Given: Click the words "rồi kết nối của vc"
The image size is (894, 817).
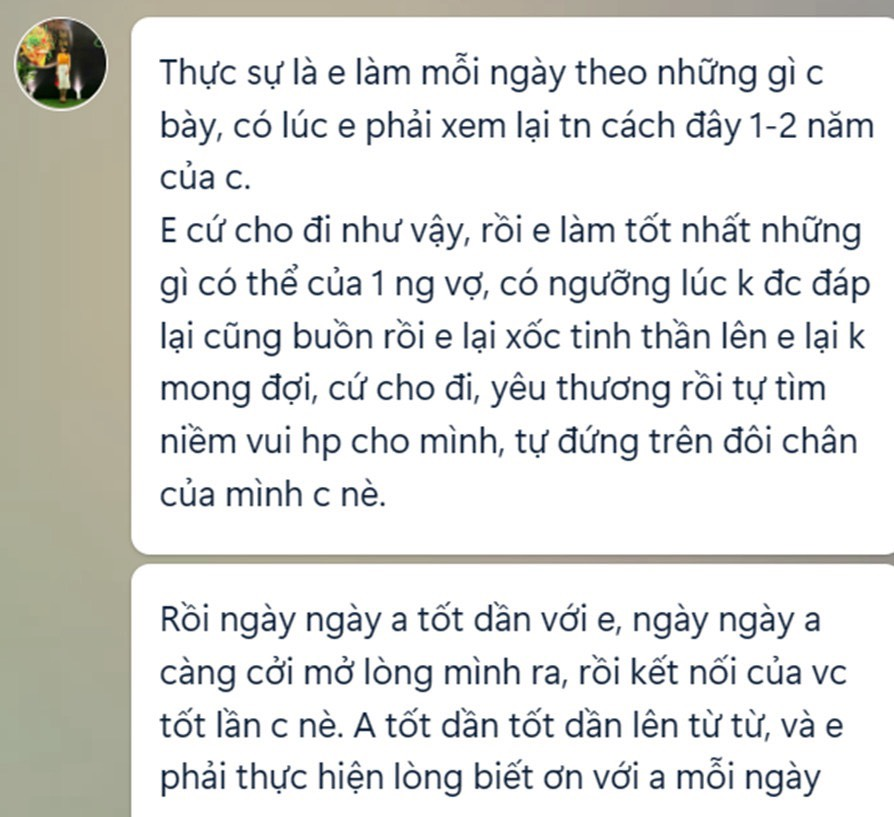Looking at the screenshot, I should coord(712,673).
